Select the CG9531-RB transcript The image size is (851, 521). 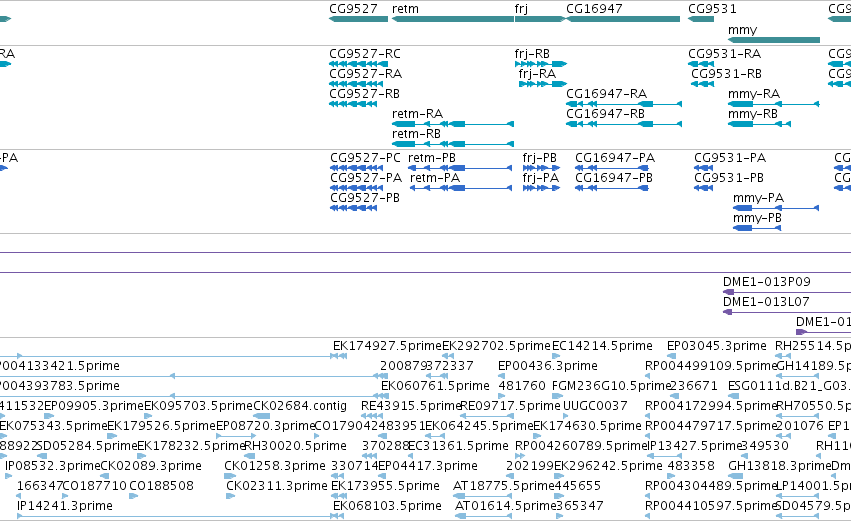[x=702, y=84]
